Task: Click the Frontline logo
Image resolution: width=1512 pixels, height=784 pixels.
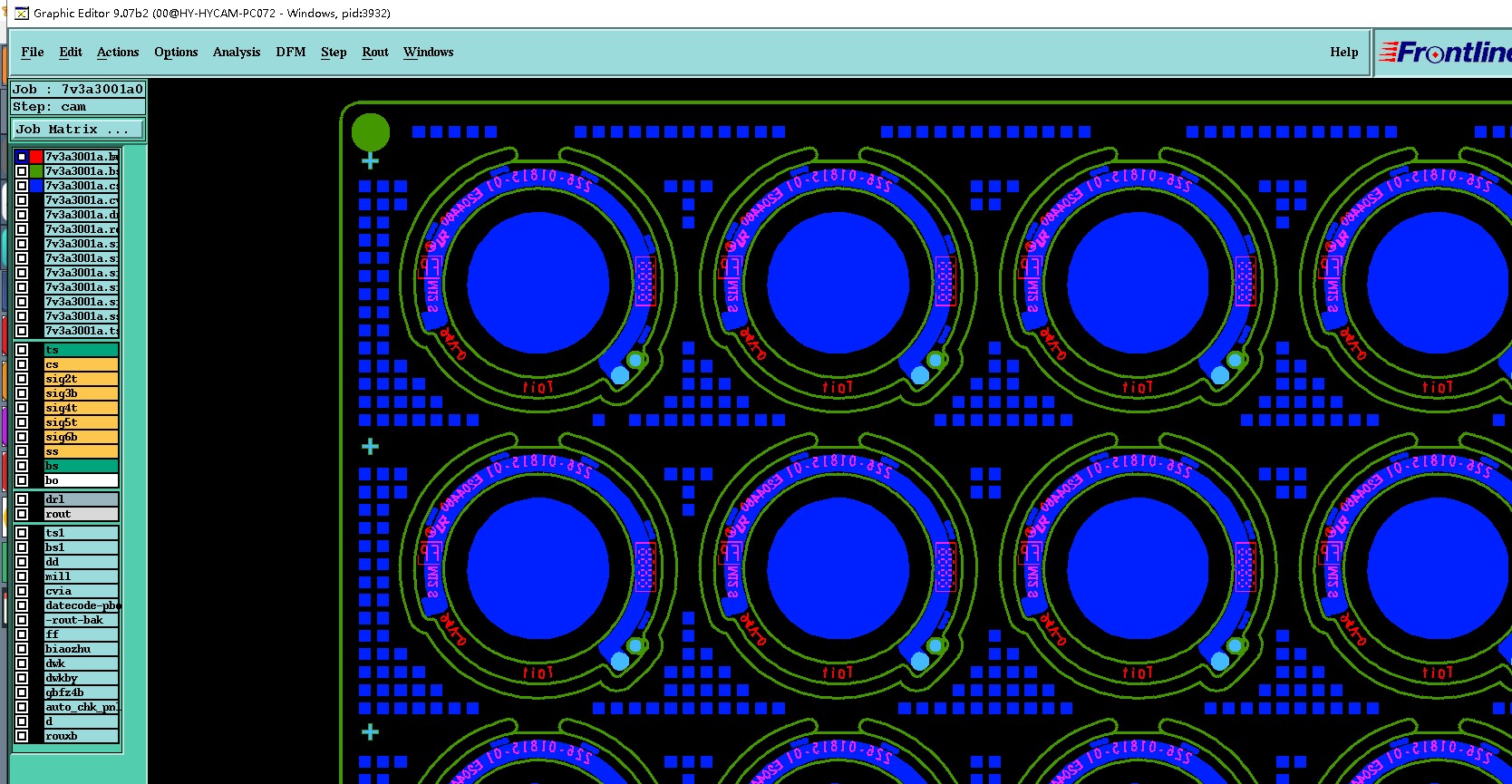Action: [1445, 53]
